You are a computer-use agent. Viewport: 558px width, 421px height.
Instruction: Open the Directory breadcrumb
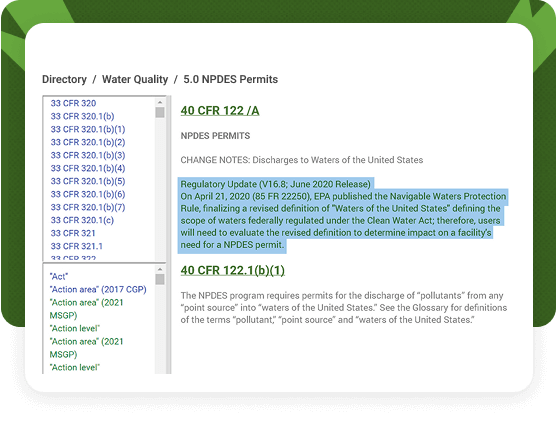[64, 79]
